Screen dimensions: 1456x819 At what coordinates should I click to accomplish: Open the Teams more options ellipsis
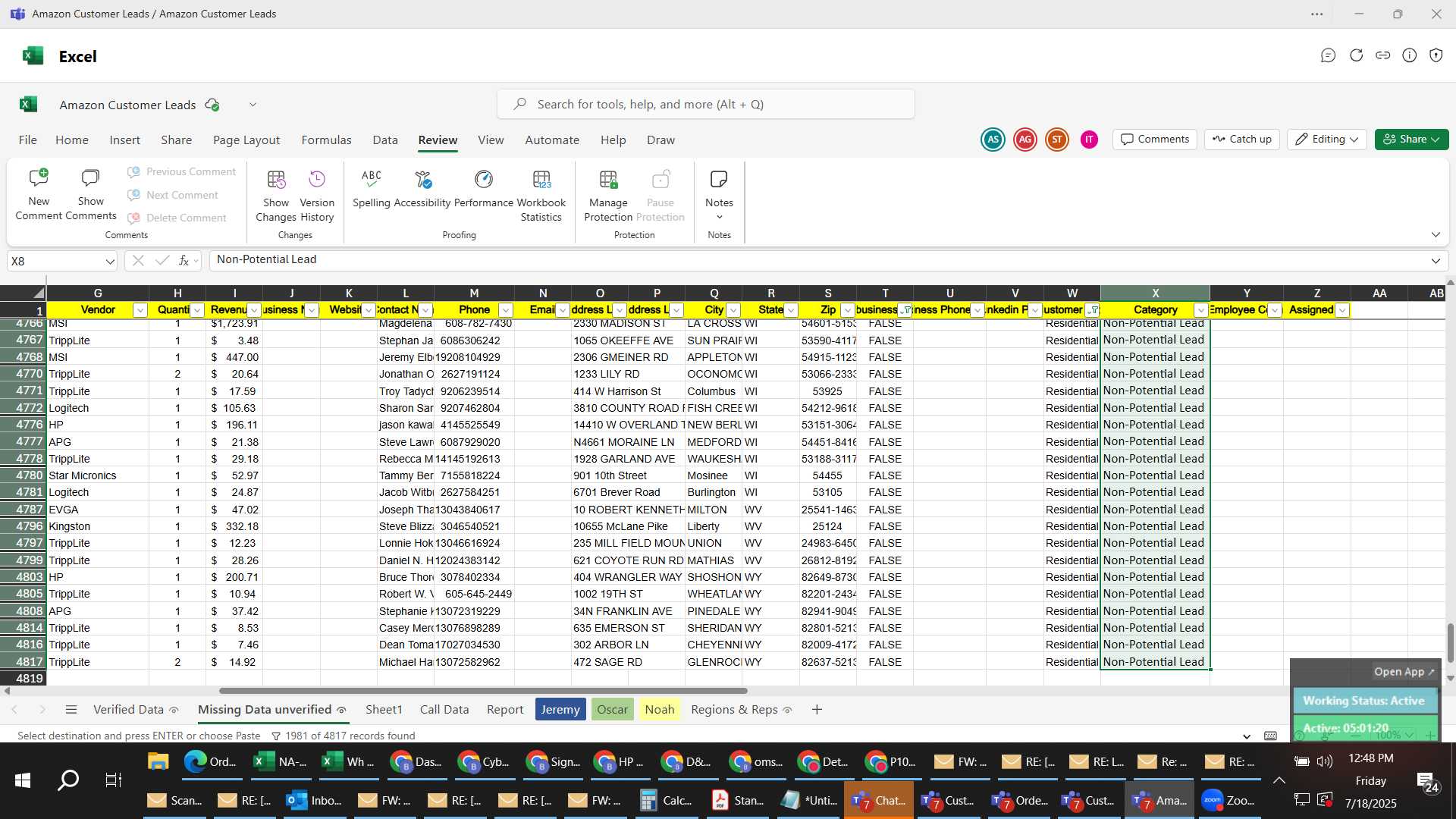click(x=1316, y=14)
